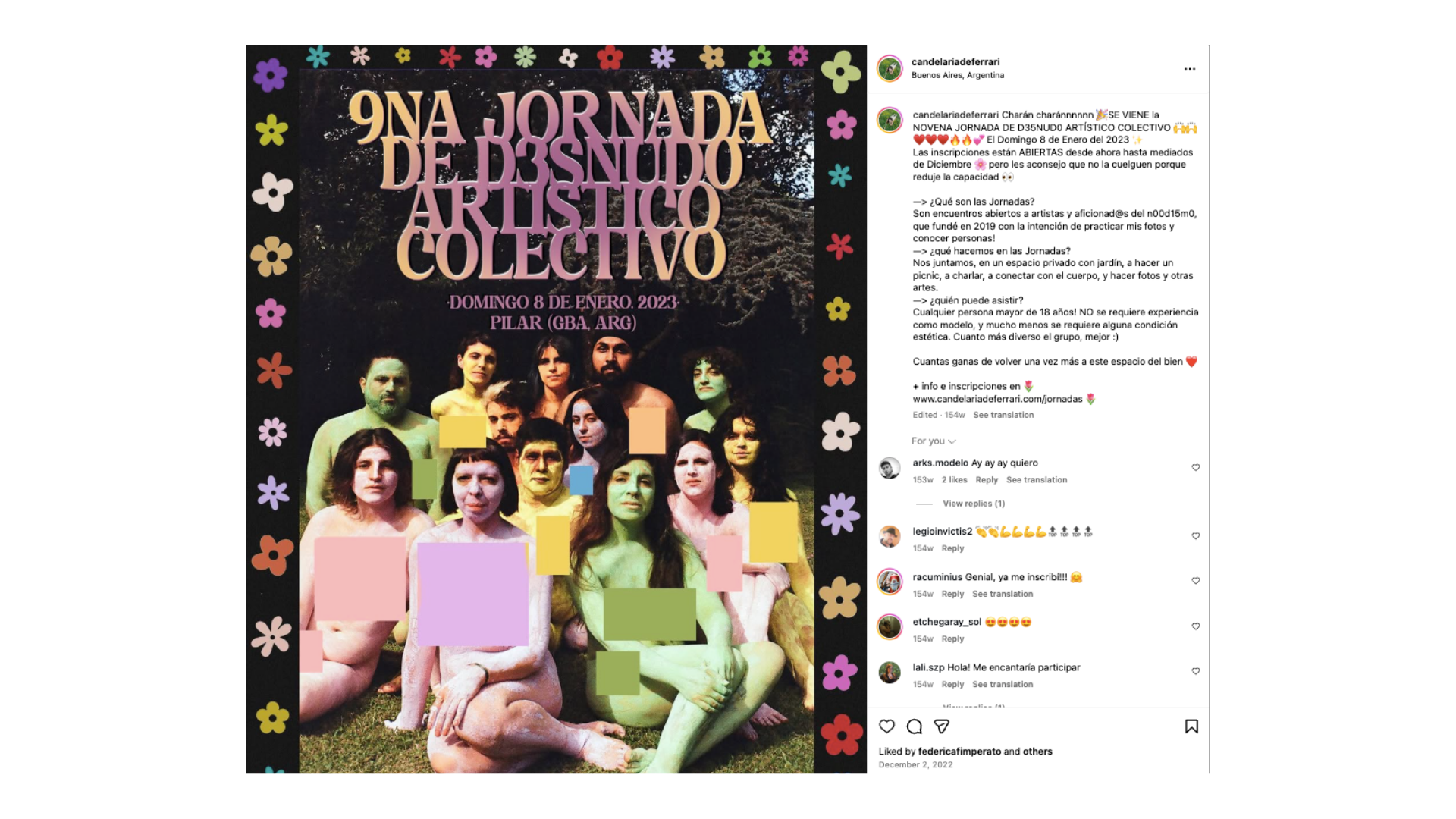Viewport: 1456px width, 819px height.
Task: Like legioinvictis2's comment
Action: [x=1196, y=536]
